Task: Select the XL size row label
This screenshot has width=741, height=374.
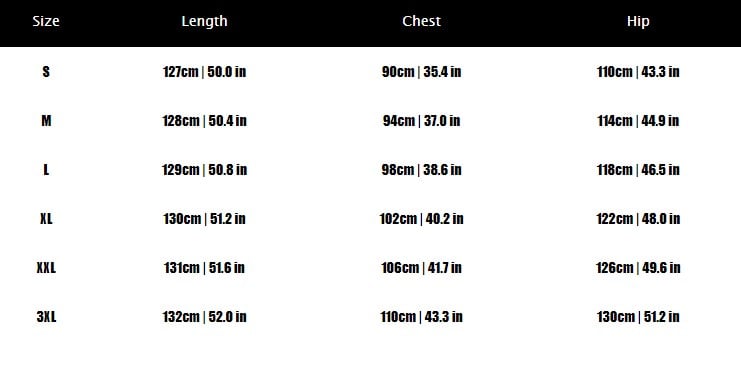Action: 46,219
